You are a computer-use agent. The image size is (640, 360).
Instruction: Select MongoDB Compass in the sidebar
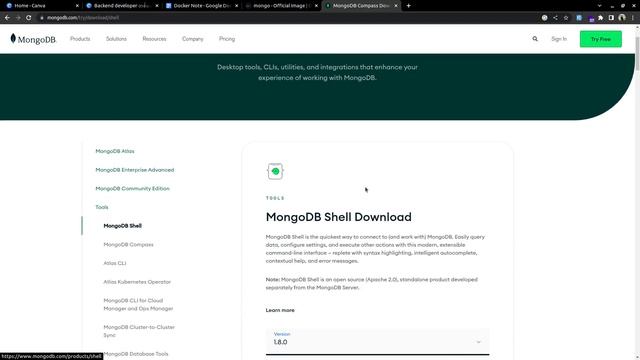(129, 244)
